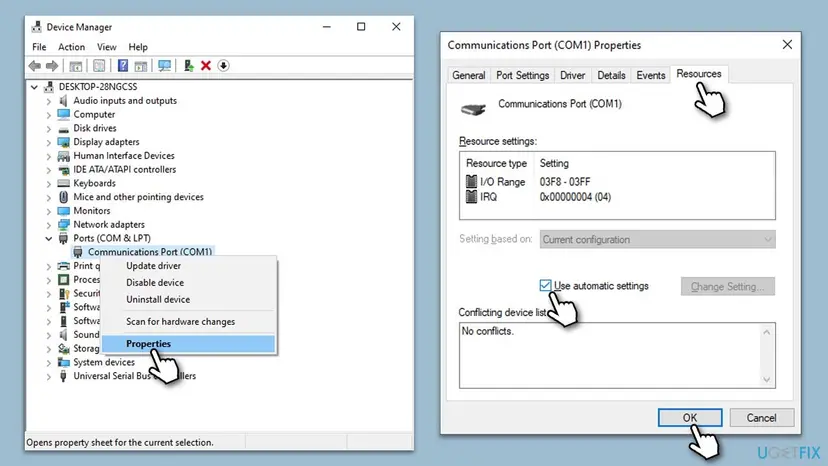Click the Mice and other pointing devices icon
The image size is (828, 466).
[63, 197]
